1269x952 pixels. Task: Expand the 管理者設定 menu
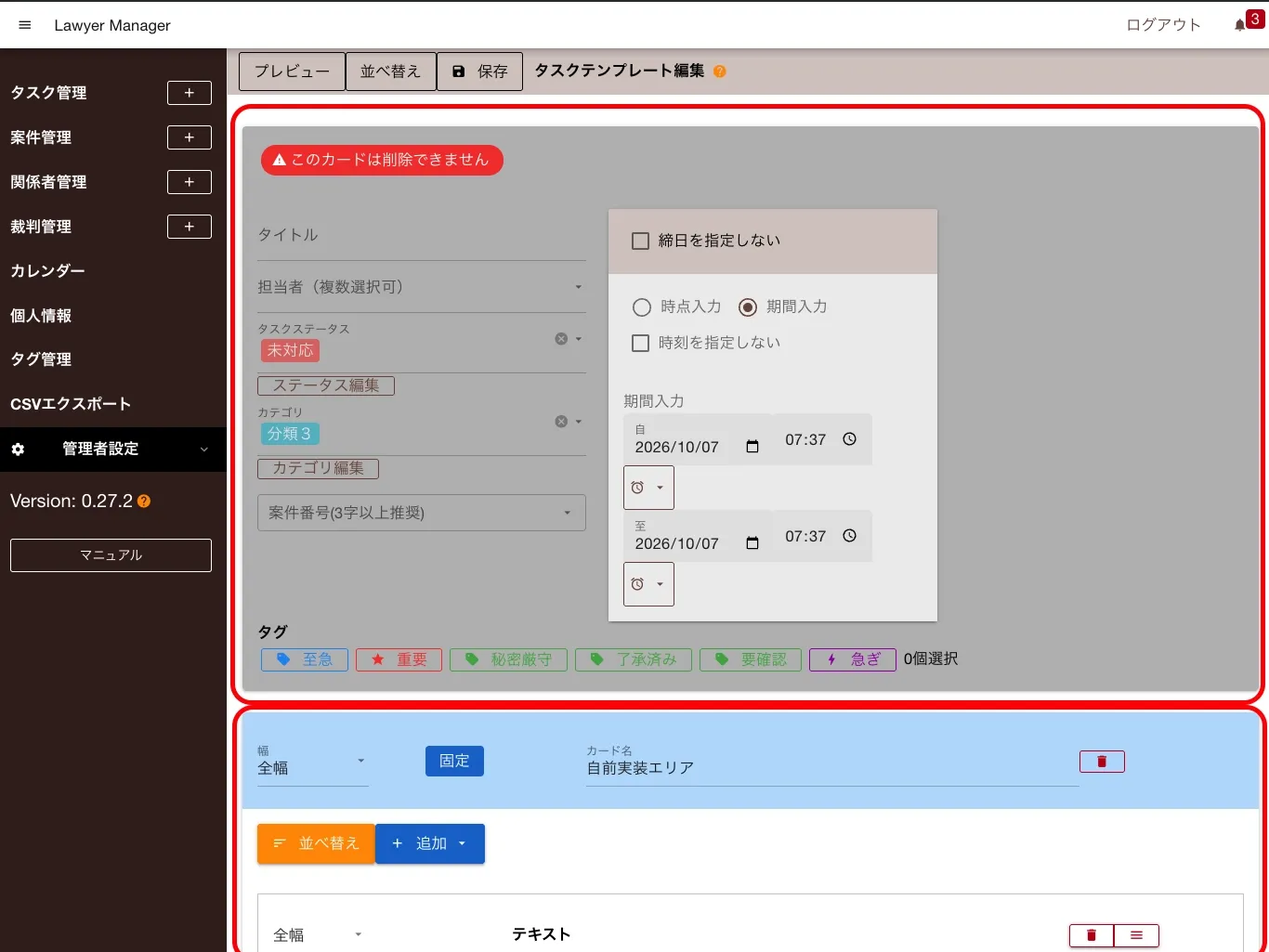(x=113, y=450)
